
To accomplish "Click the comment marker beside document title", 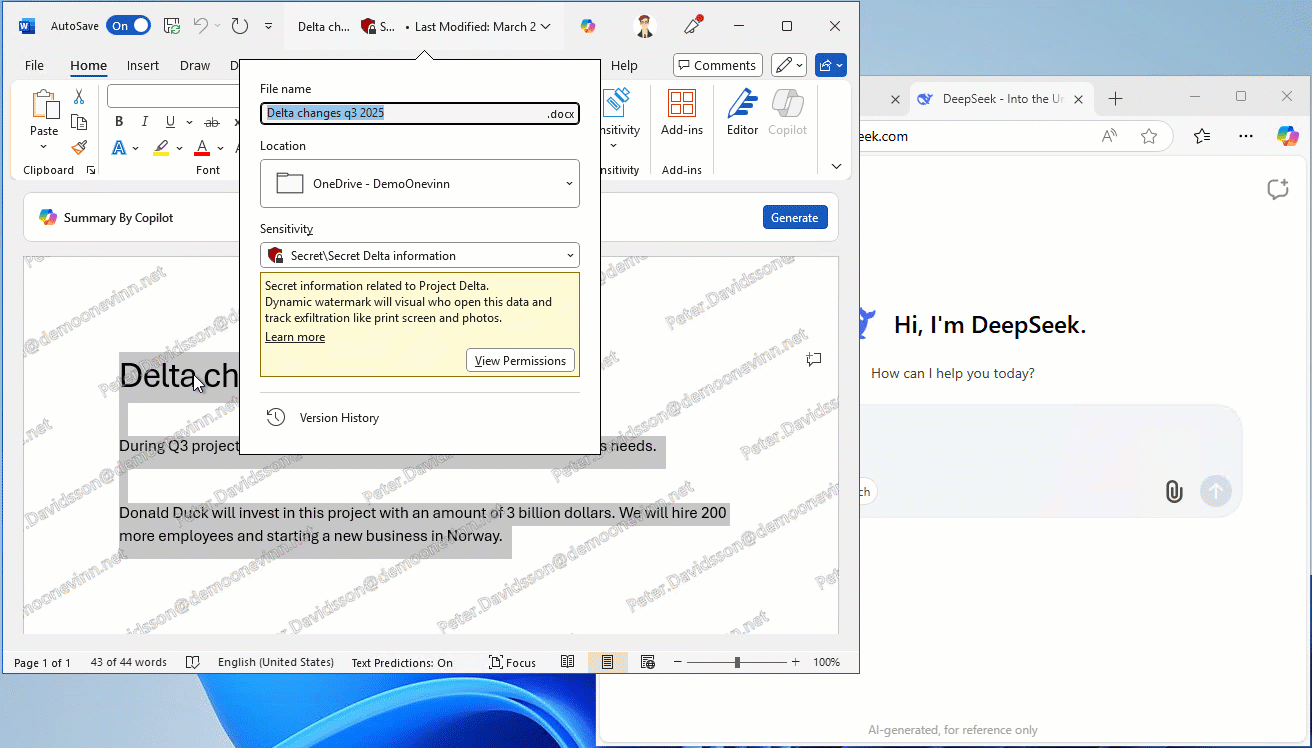I will [x=814, y=359].
